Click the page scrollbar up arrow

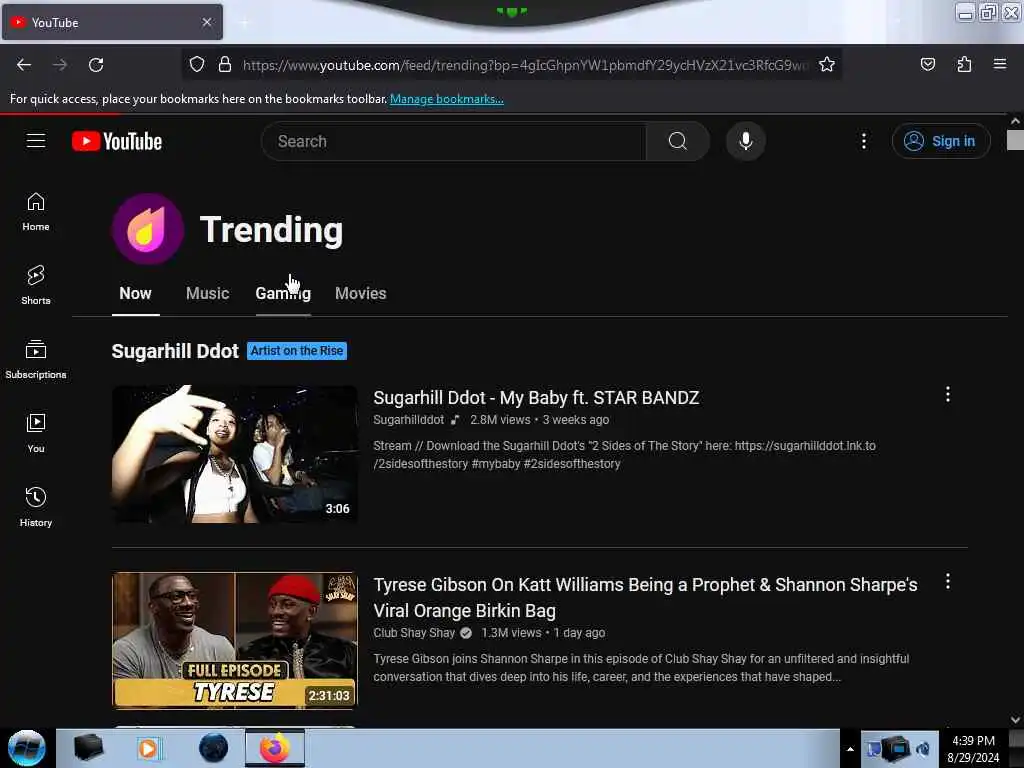[1015, 121]
